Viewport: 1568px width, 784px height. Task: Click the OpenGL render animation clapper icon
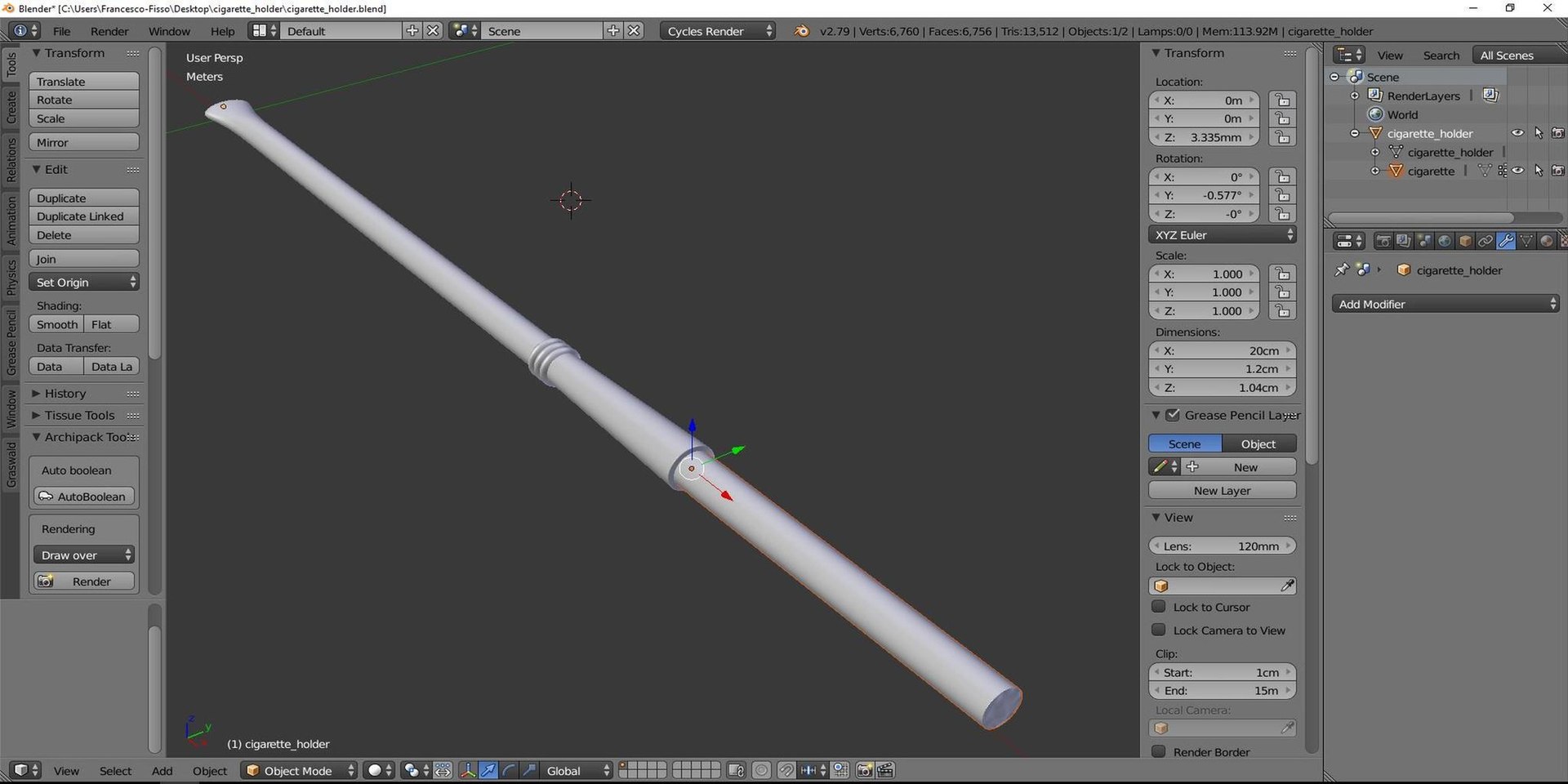tap(885, 770)
